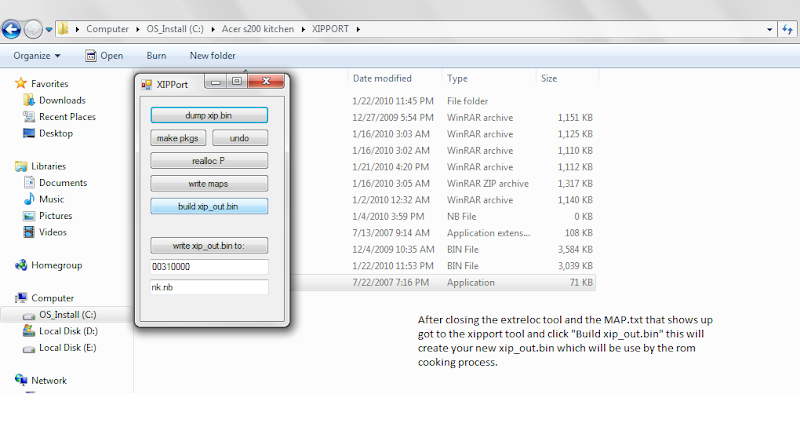Select Acer s200 kitchen breadcrumb

[258, 29]
